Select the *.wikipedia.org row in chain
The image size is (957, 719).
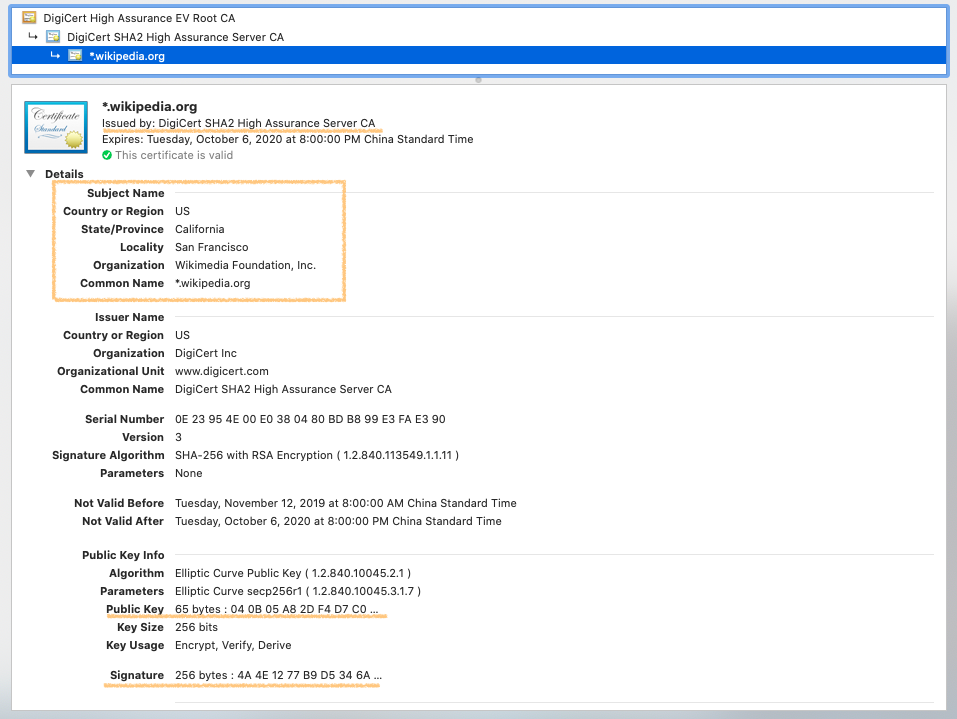pyautogui.click(x=478, y=56)
